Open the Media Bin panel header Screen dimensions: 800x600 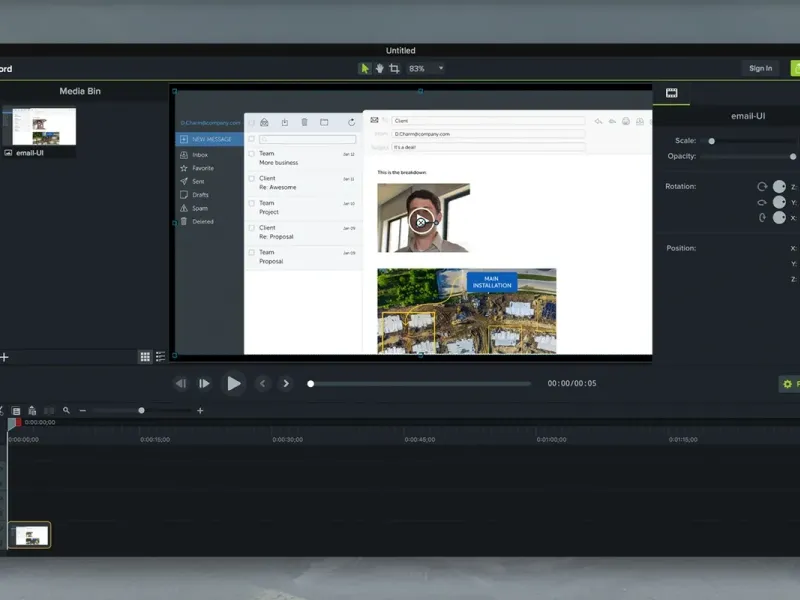(x=80, y=91)
